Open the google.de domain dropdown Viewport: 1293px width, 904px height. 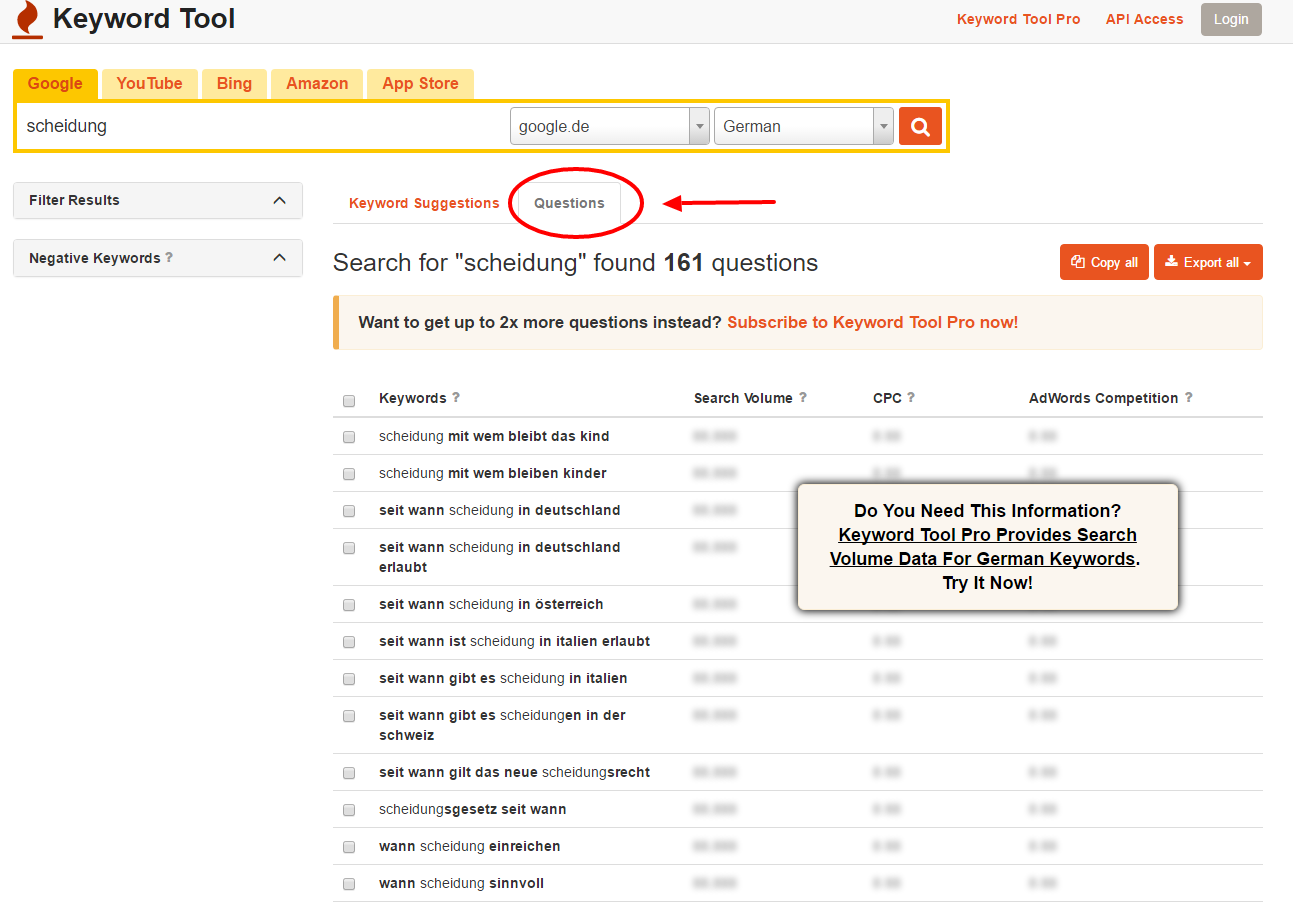point(609,127)
